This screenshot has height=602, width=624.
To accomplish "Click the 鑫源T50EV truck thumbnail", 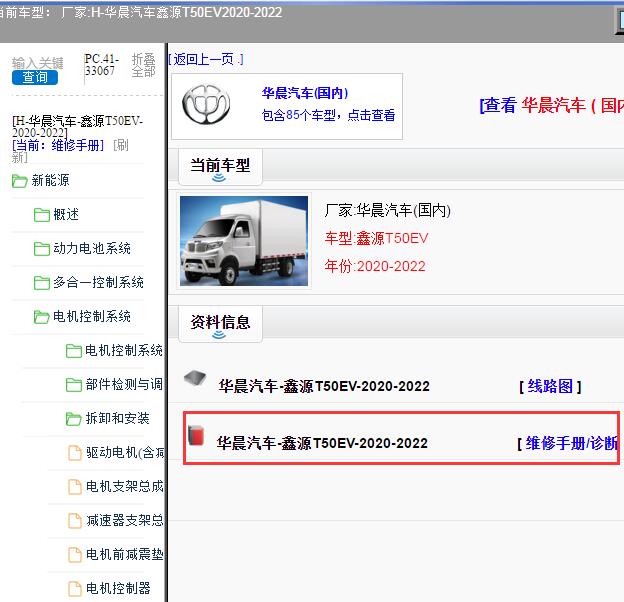I will 244,241.
